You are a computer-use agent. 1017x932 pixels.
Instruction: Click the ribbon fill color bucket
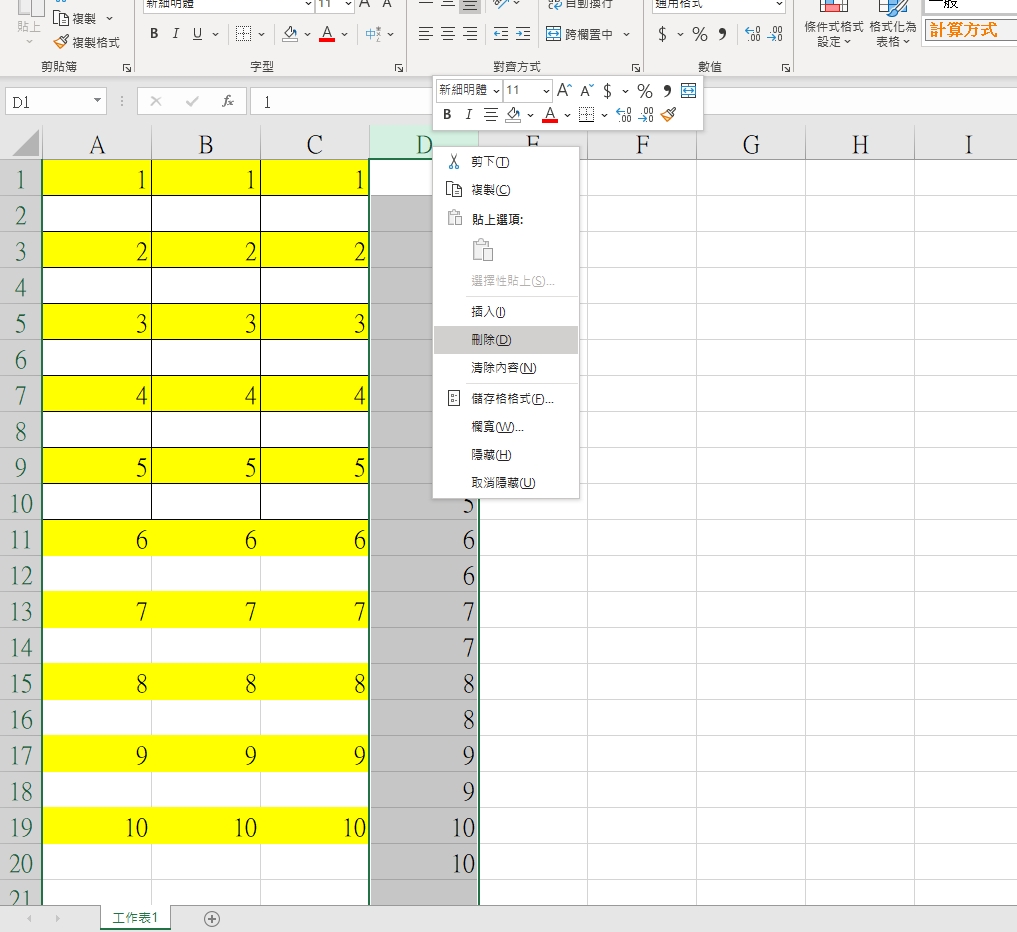(x=290, y=34)
